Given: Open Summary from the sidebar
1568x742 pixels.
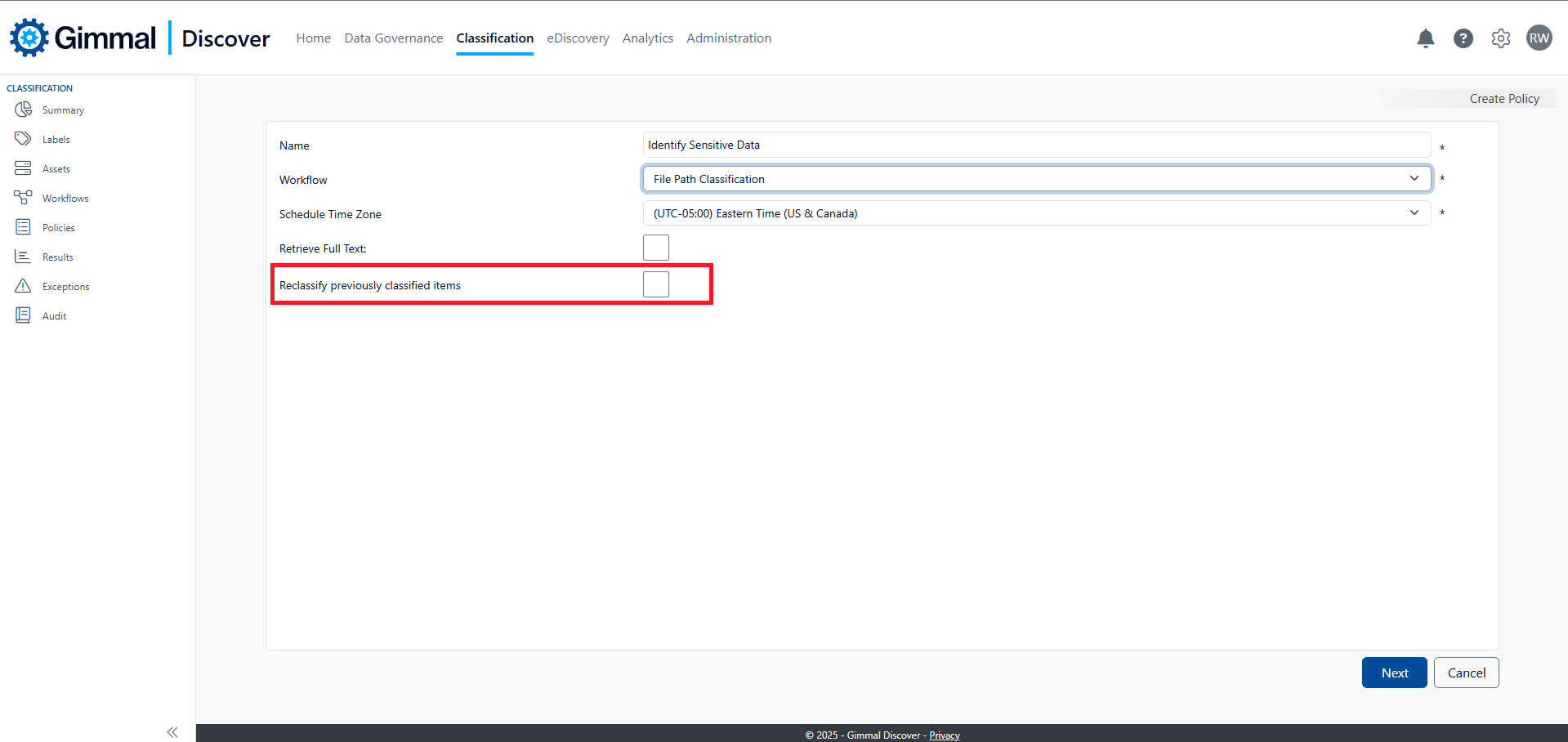Looking at the screenshot, I should pos(62,110).
